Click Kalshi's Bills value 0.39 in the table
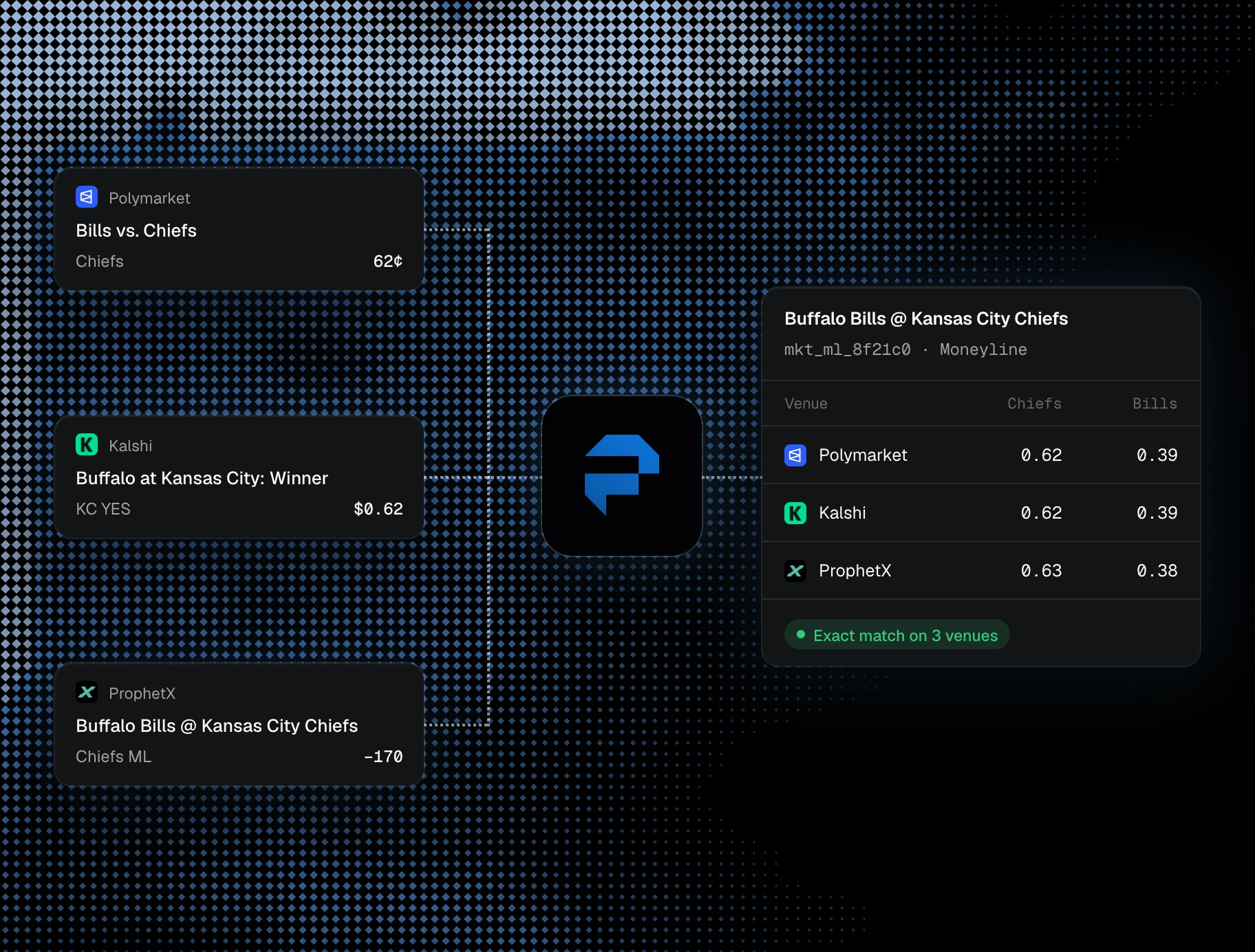 coord(1157,513)
